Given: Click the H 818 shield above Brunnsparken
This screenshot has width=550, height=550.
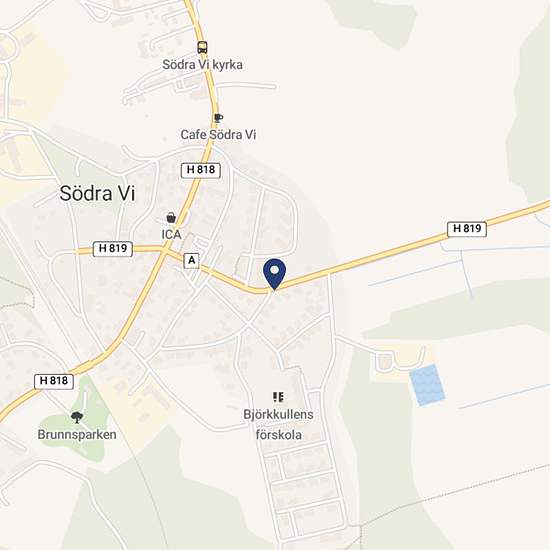Looking at the screenshot, I should click(54, 381).
